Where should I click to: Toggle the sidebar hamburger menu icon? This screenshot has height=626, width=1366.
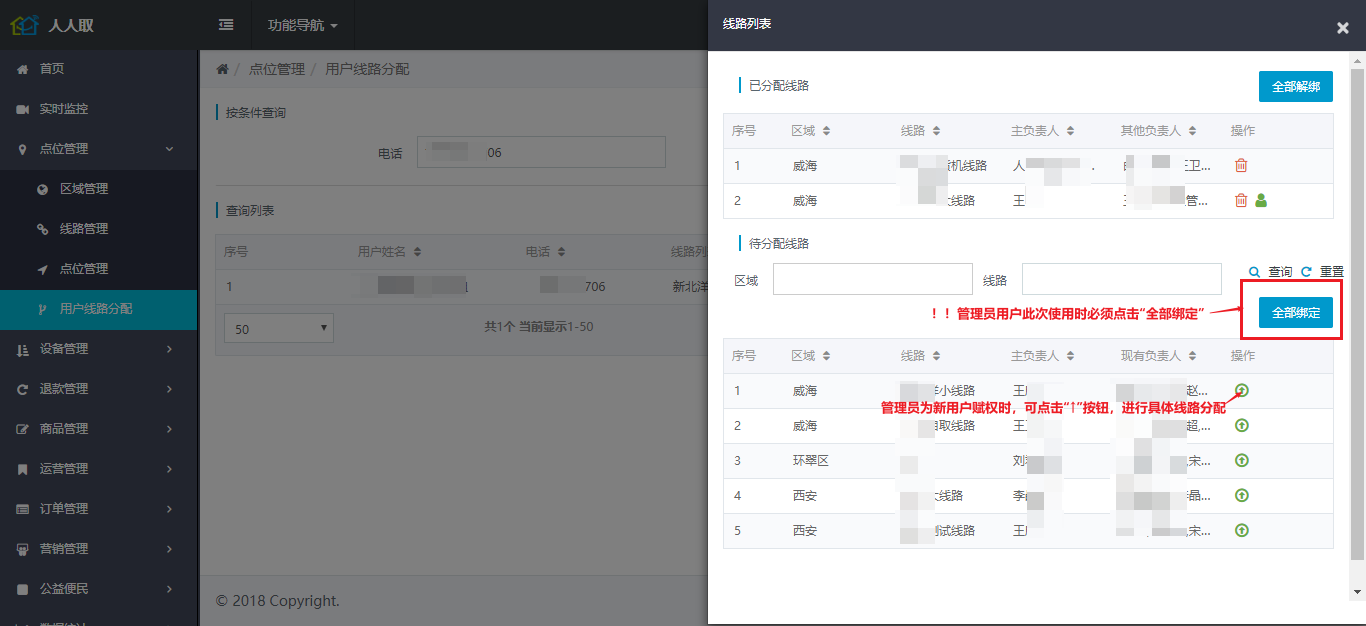coord(226,25)
